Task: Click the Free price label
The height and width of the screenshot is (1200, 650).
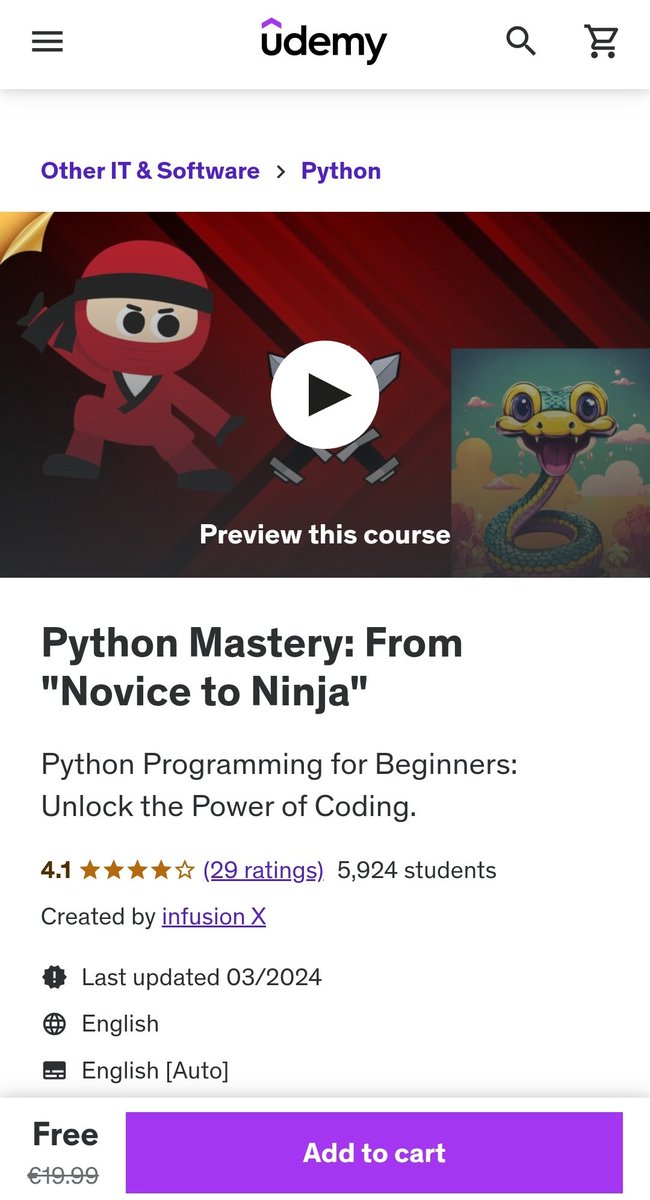Action: (65, 1134)
